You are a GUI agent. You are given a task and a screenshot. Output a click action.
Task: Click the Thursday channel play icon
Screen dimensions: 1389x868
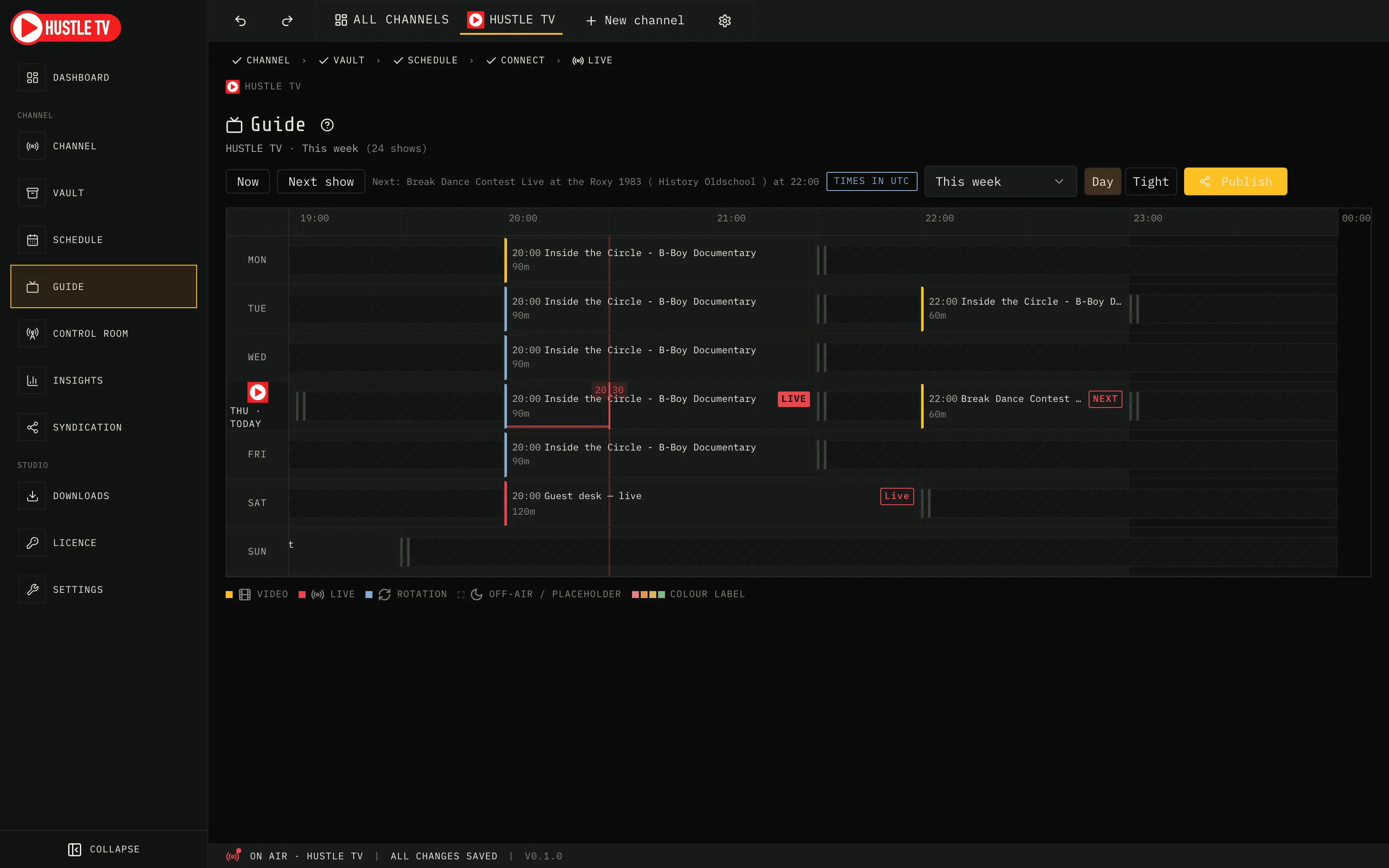point(258,392)
